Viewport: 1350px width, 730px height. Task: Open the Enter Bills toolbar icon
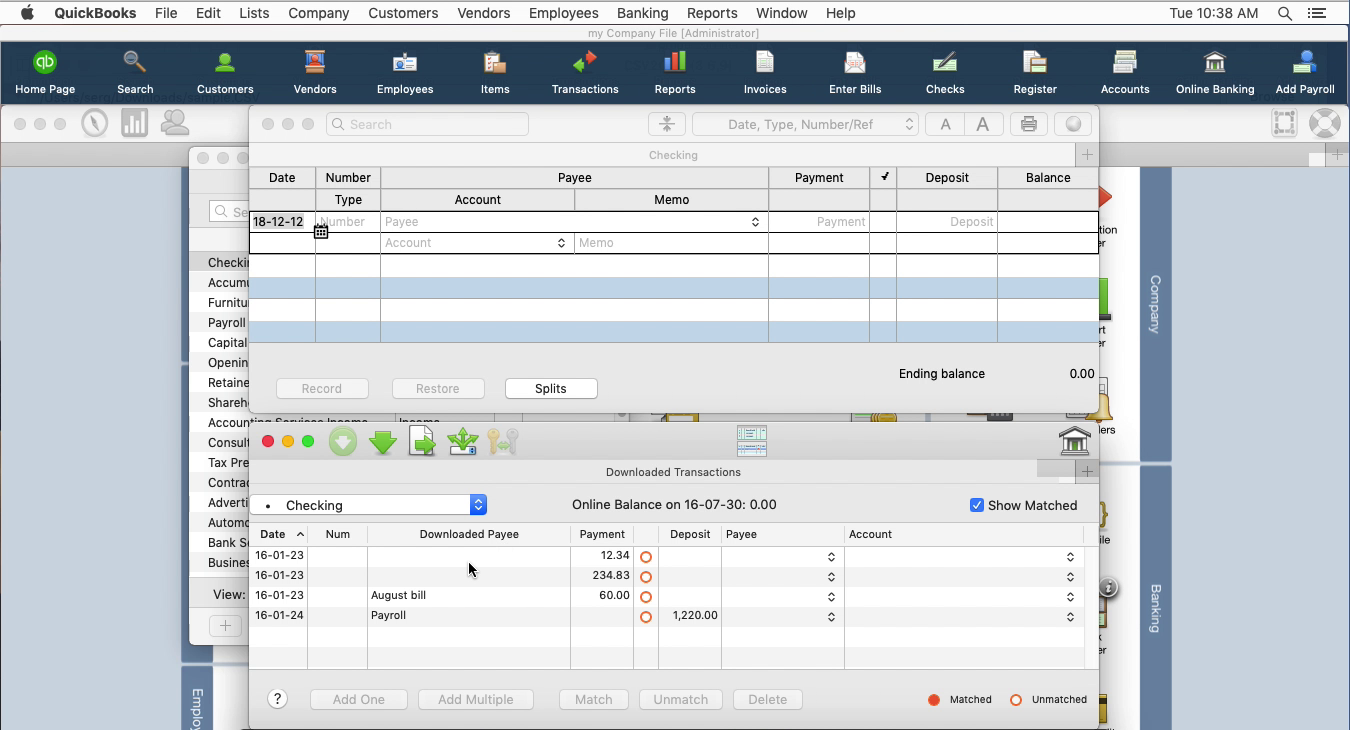tap(855, 72)
